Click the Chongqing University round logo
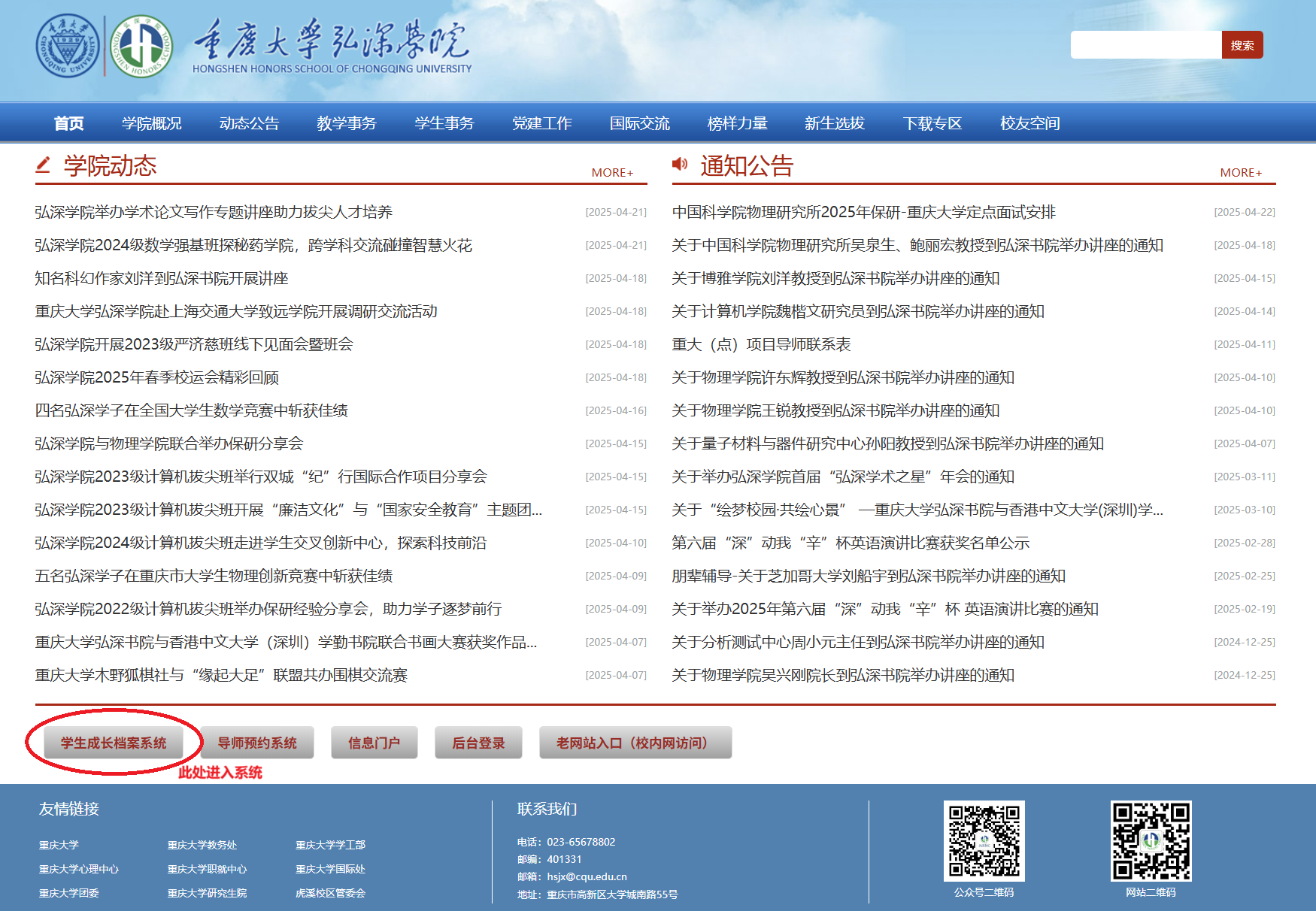Image resolution: width=1316 pixels, height=911 pixels. pos(68,46)
